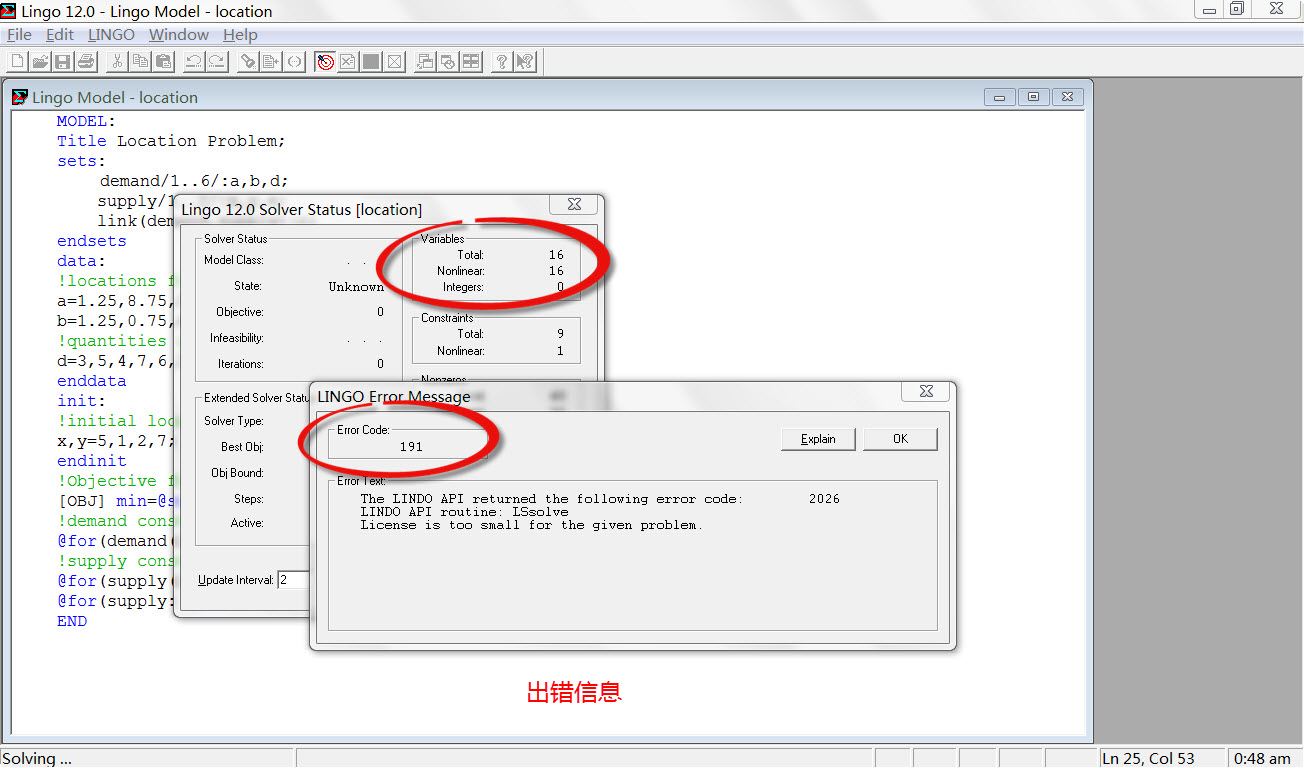This screenshot has width=1304, height=768.
Task: Click the 'sets:' keyword line
Action: pyautogui.click(x=81, y=161)
